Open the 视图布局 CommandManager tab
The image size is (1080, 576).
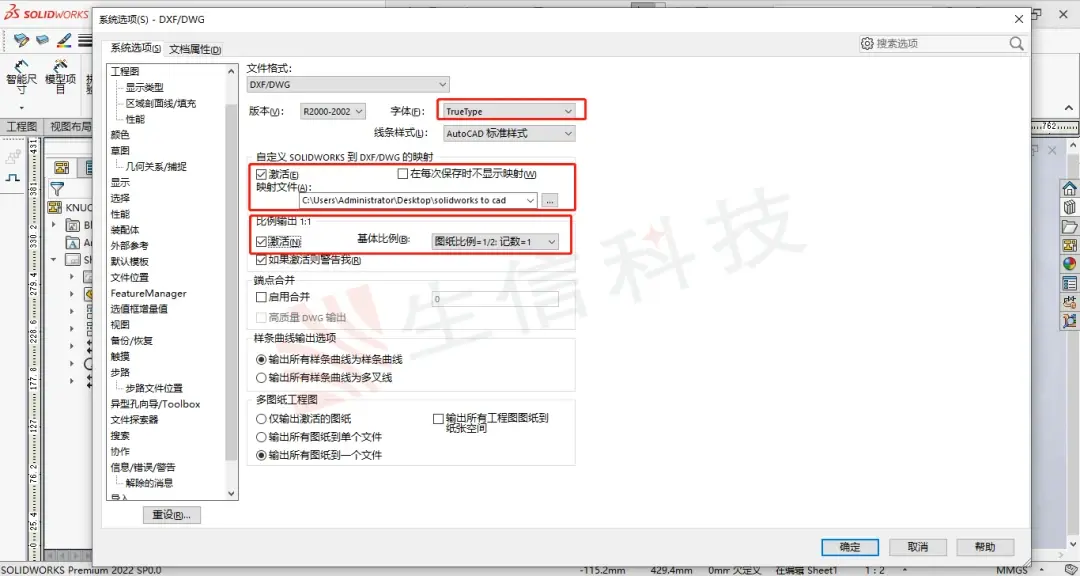click(x=70, y=127)
